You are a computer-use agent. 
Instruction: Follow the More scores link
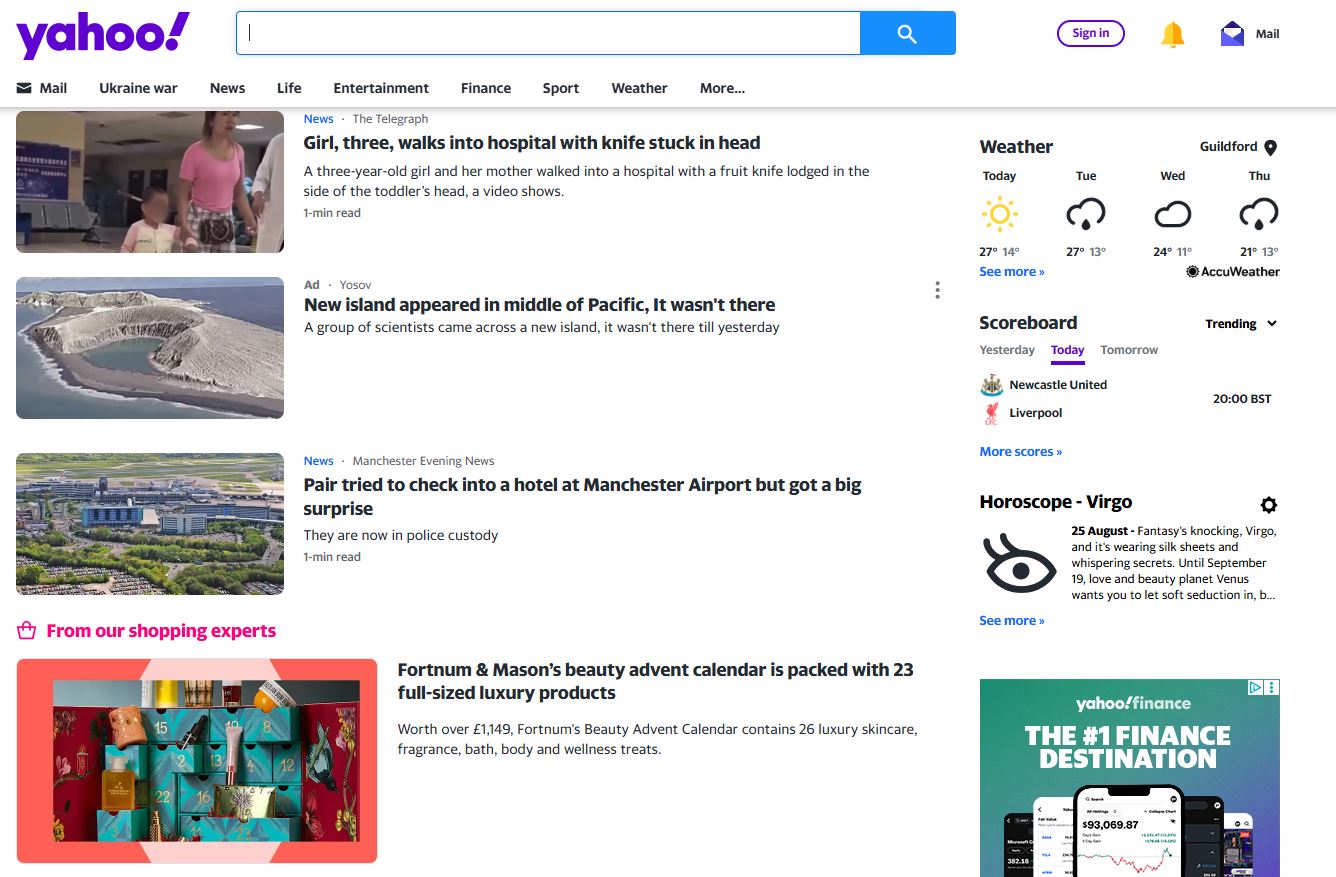coord(1020,451)
